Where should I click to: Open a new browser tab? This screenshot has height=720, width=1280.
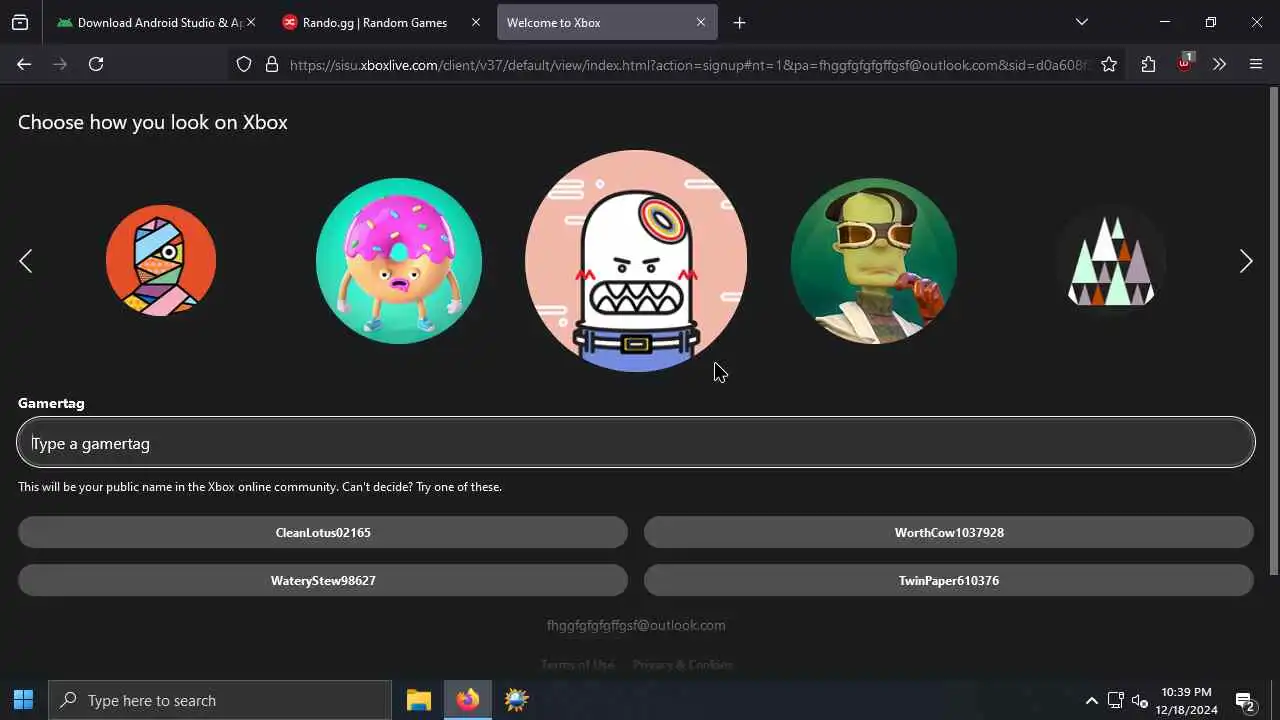[x=740, y=22]
